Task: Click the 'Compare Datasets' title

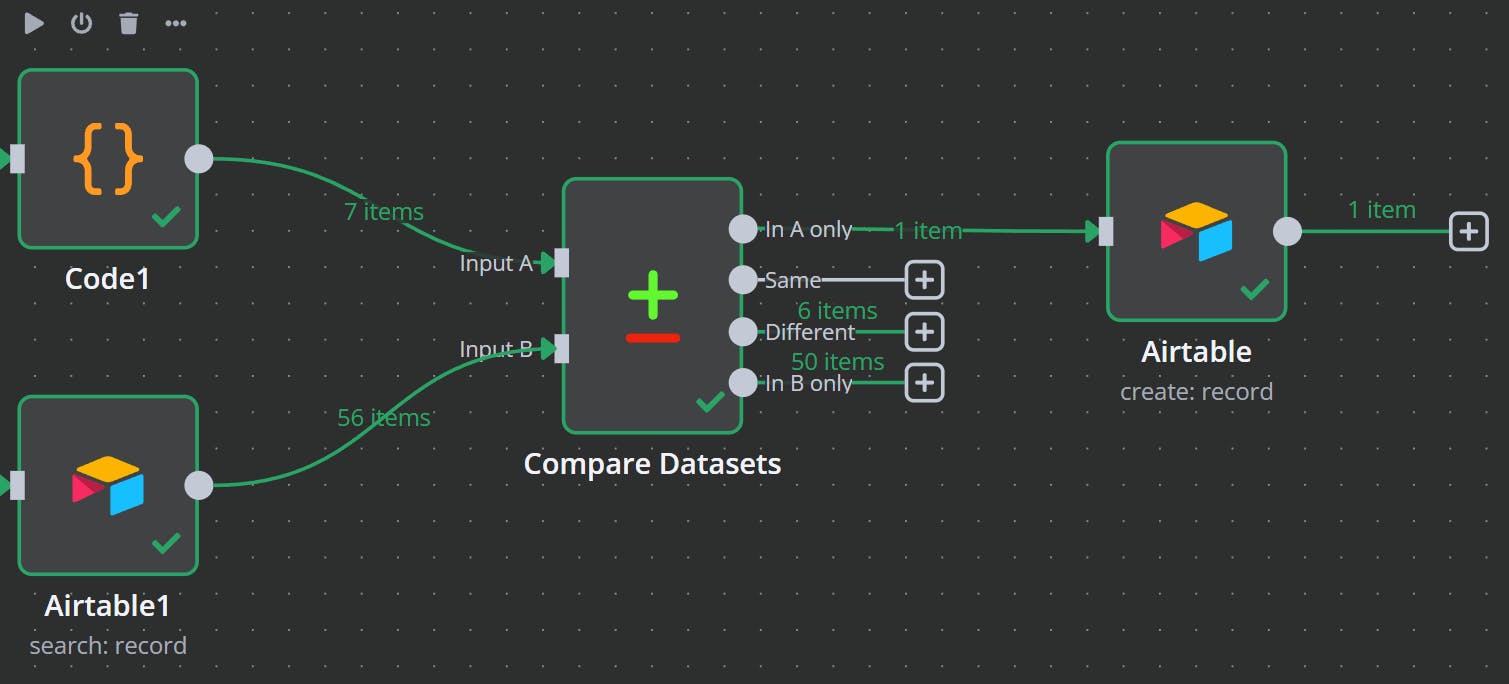Action: pyautogui.click(x=652, y=464)
